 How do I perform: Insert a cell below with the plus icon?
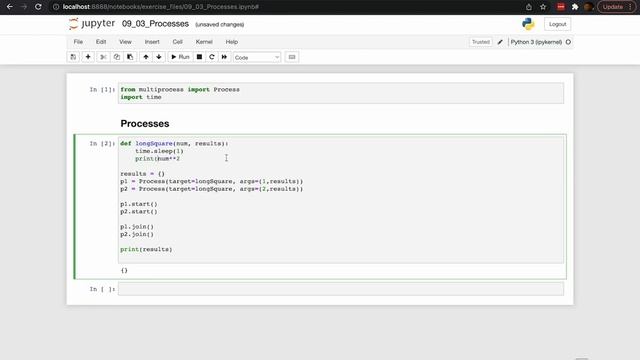click(88, 57)
